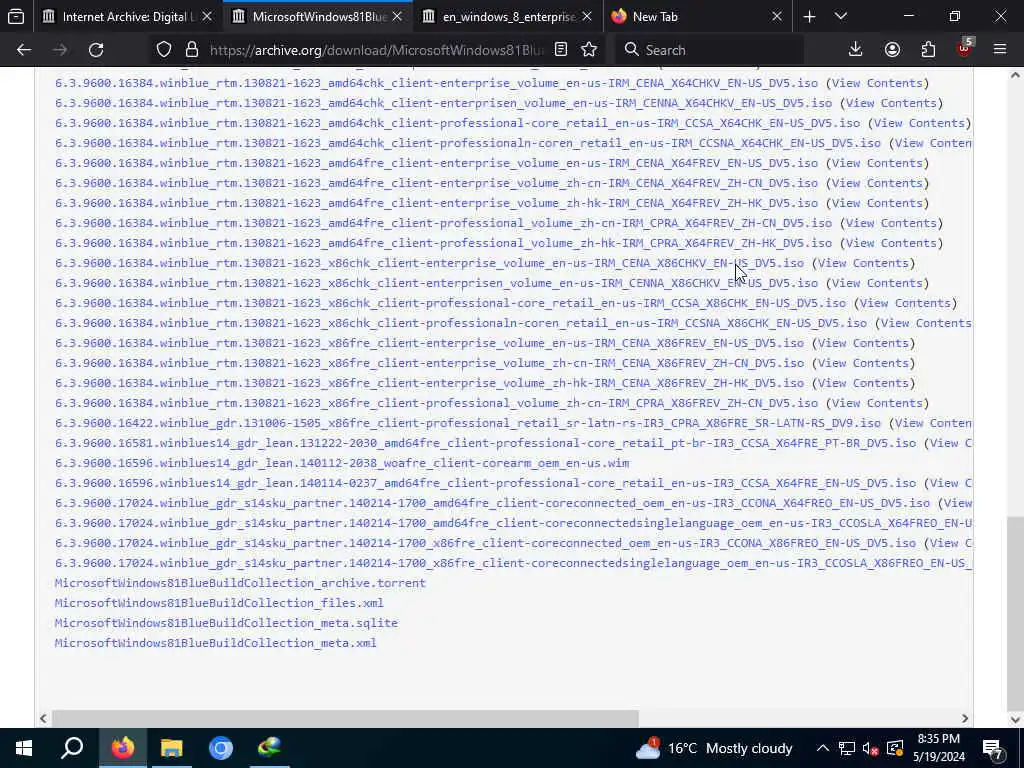Click the muted volume tray icon

click(870, 748)
